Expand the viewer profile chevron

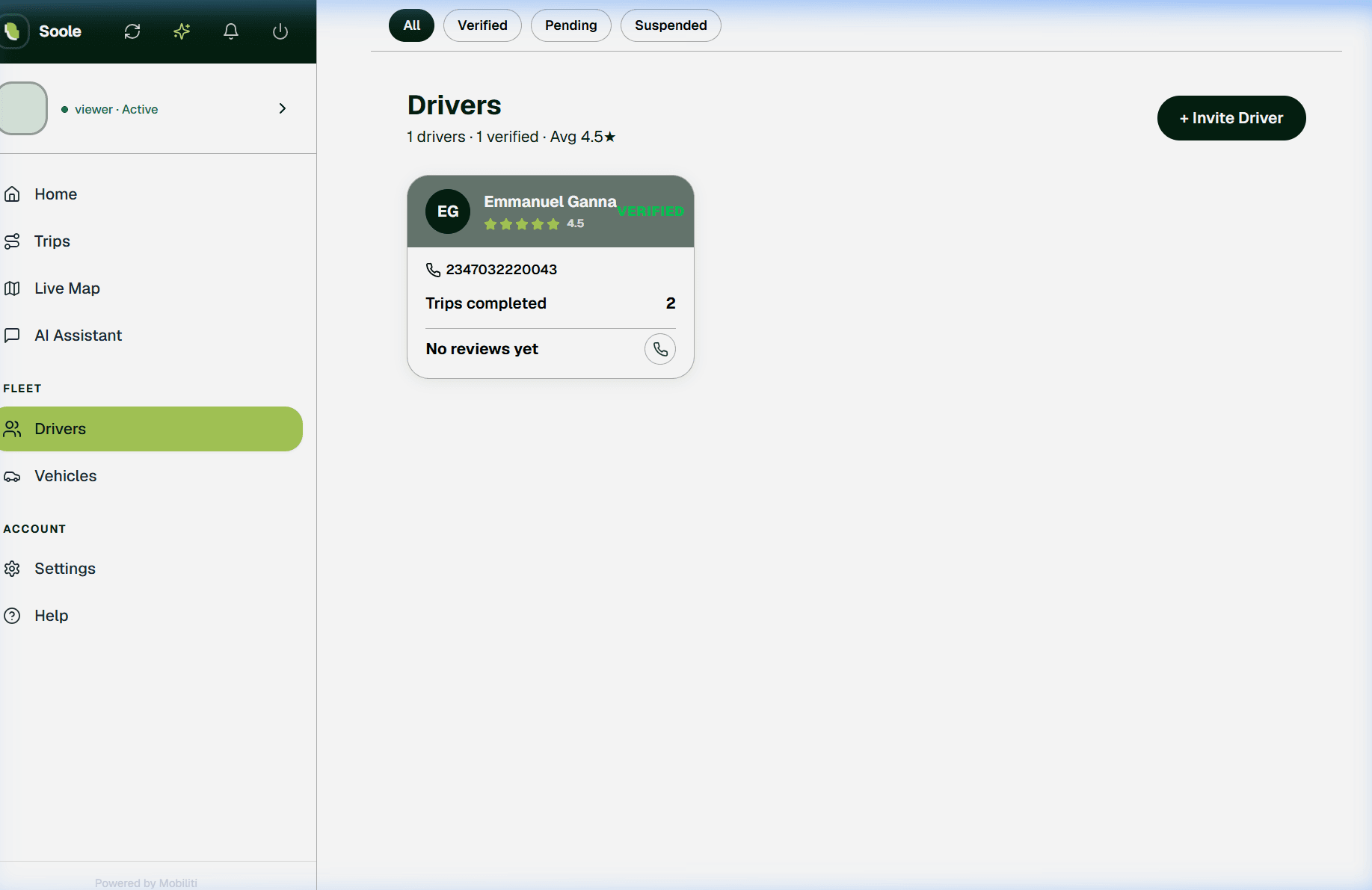(283, 108)
